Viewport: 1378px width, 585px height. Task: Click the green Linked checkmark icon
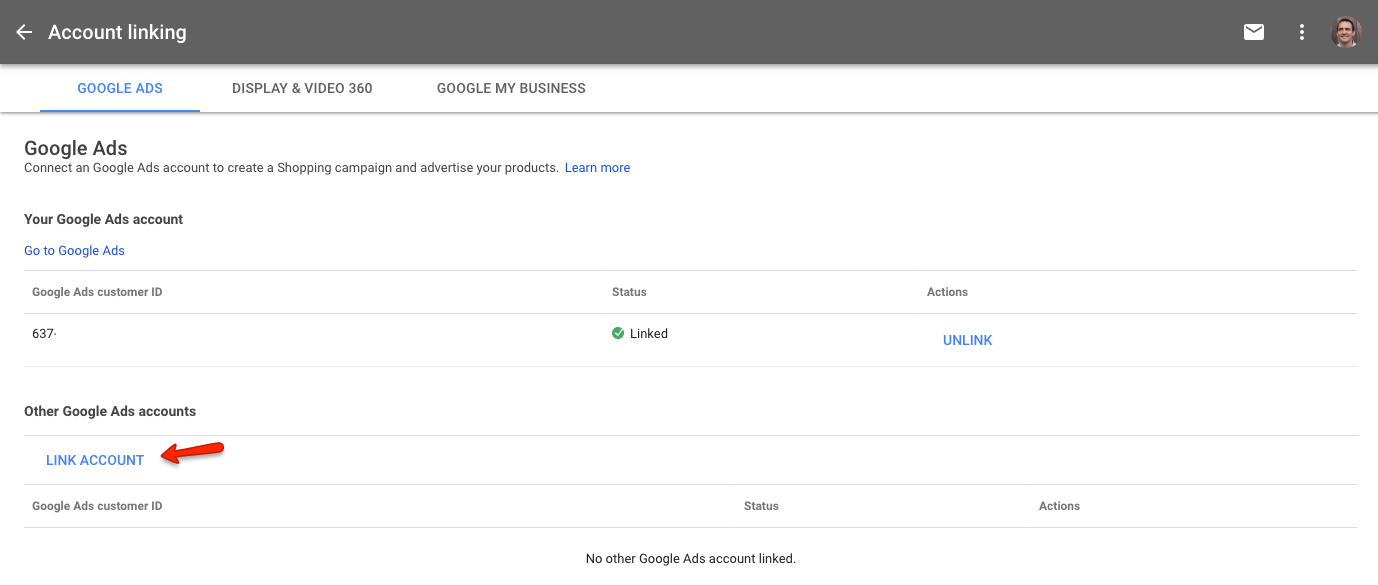[618, 333]
